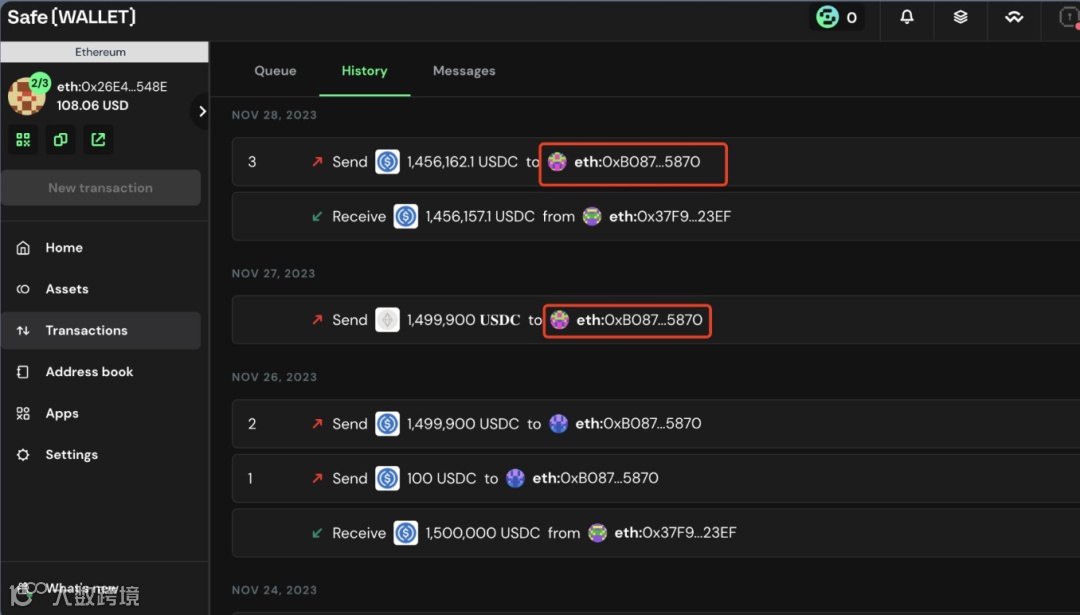Image resolution: width=1080 pixels, height=615 pixels.
Task: Open the Nov 27 Send 1,499,900 USDC transaction
Action: pyautogui.click(x=656, y=320)
